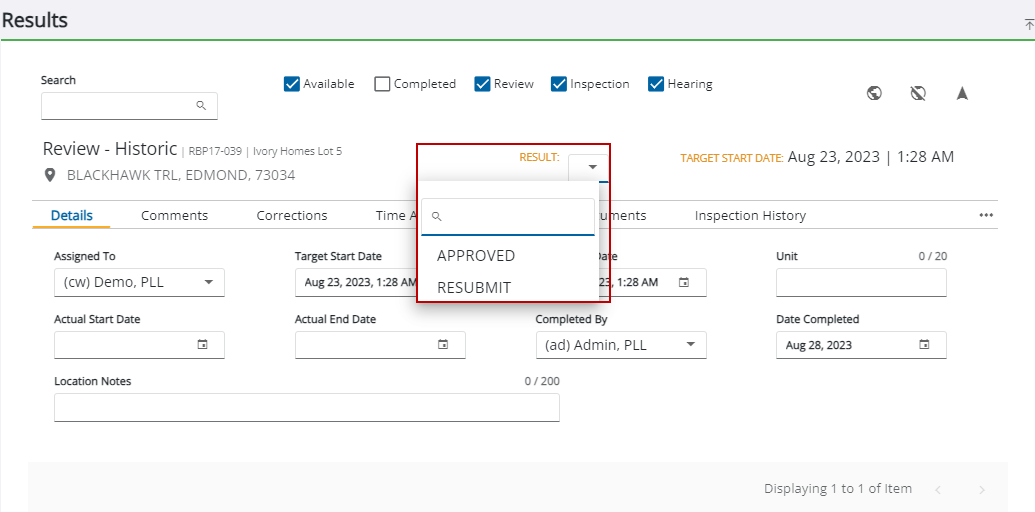Click the three-dot more tabs icon
This screenshot has width=1035, height=512.
(986, 215)
